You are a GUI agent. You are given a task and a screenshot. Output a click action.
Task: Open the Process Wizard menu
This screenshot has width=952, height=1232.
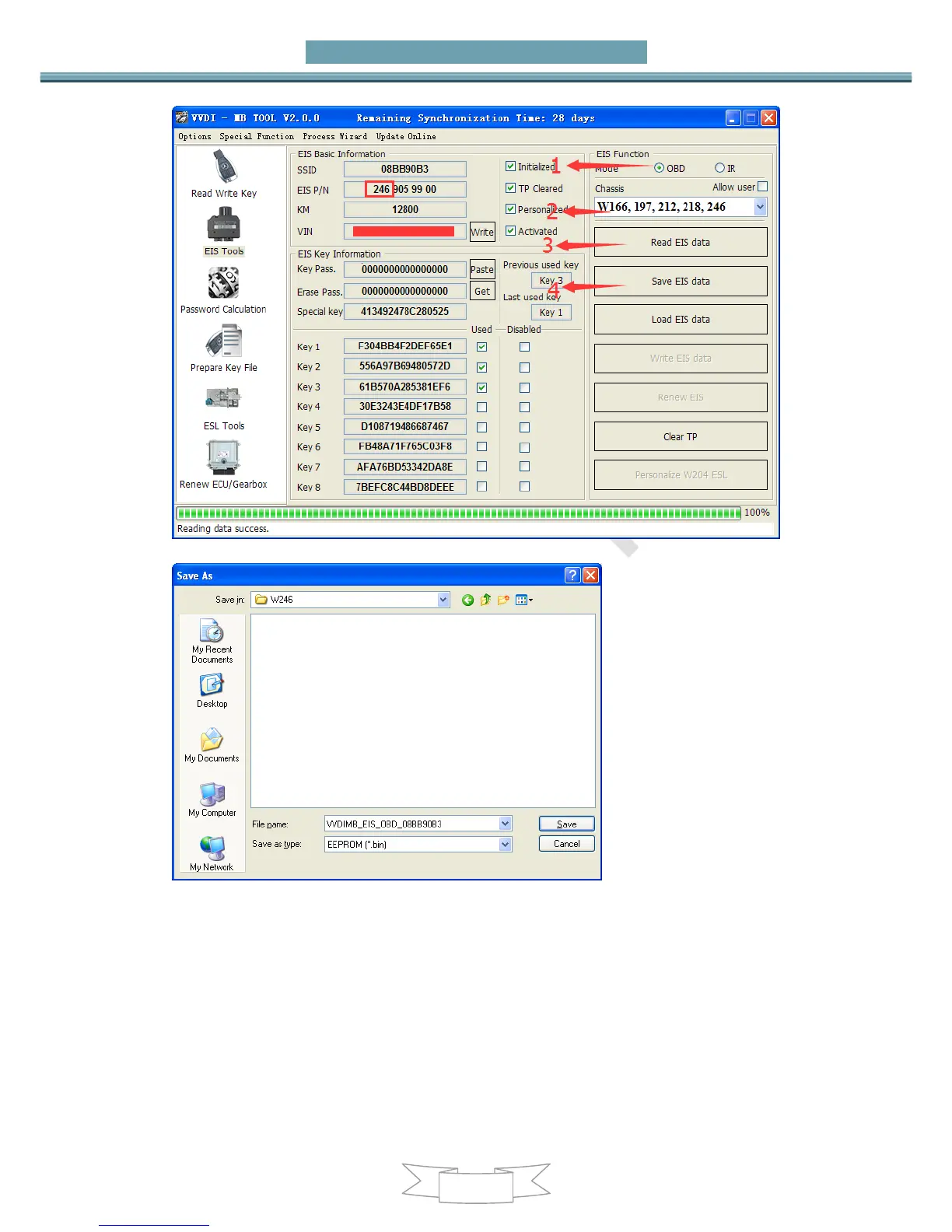point(335,136)
